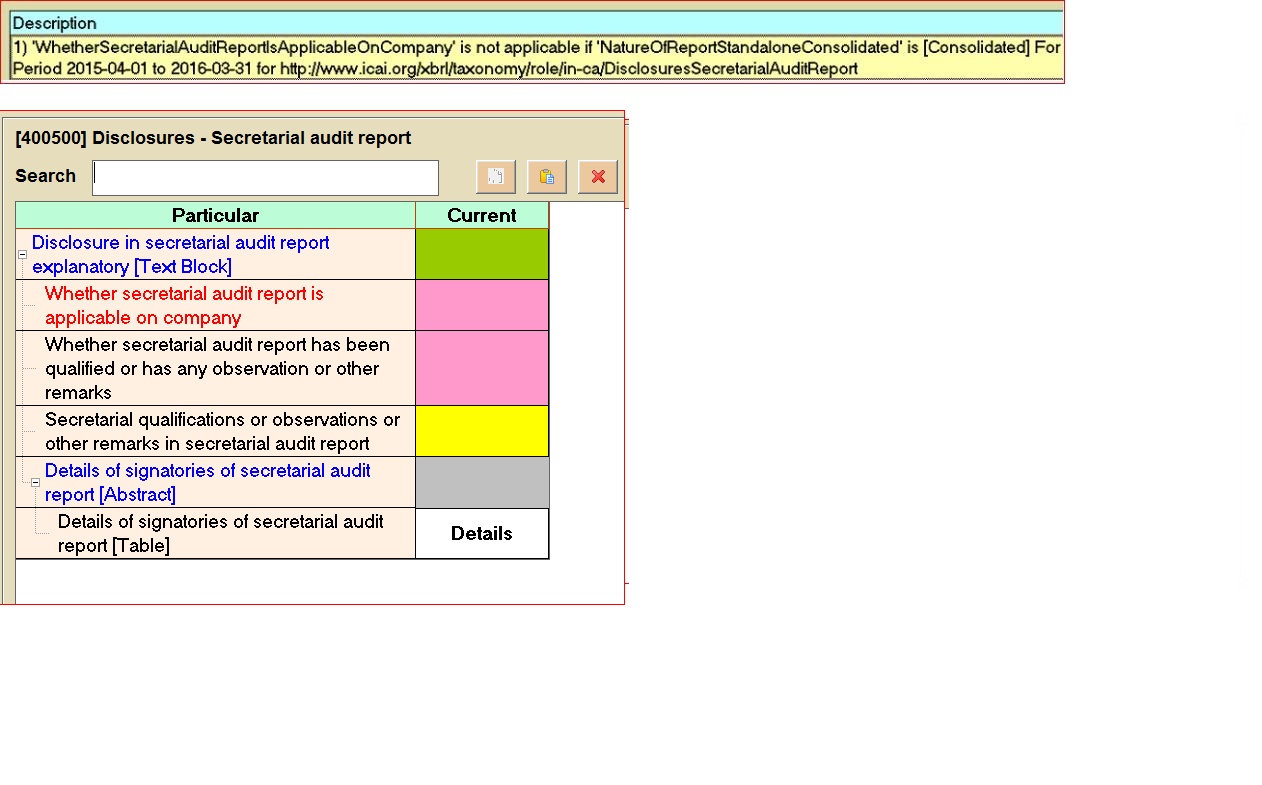Select 'Details of signatories of secretarial audit report [Table]' label
Image resolution: width=1262 pixels, height=785 pixels.
[220, 534]
